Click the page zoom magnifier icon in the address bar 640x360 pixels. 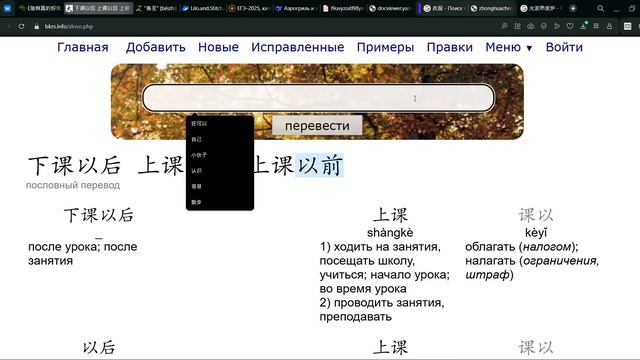[504, 26]
